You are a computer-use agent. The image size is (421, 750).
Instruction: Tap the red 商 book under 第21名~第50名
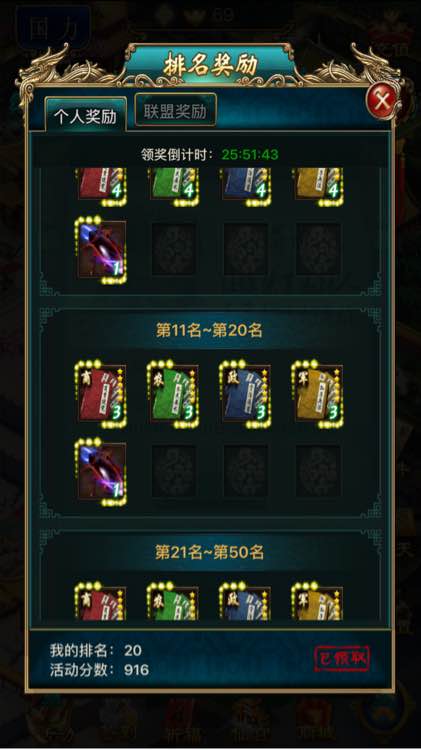click(x=101, y=602)
